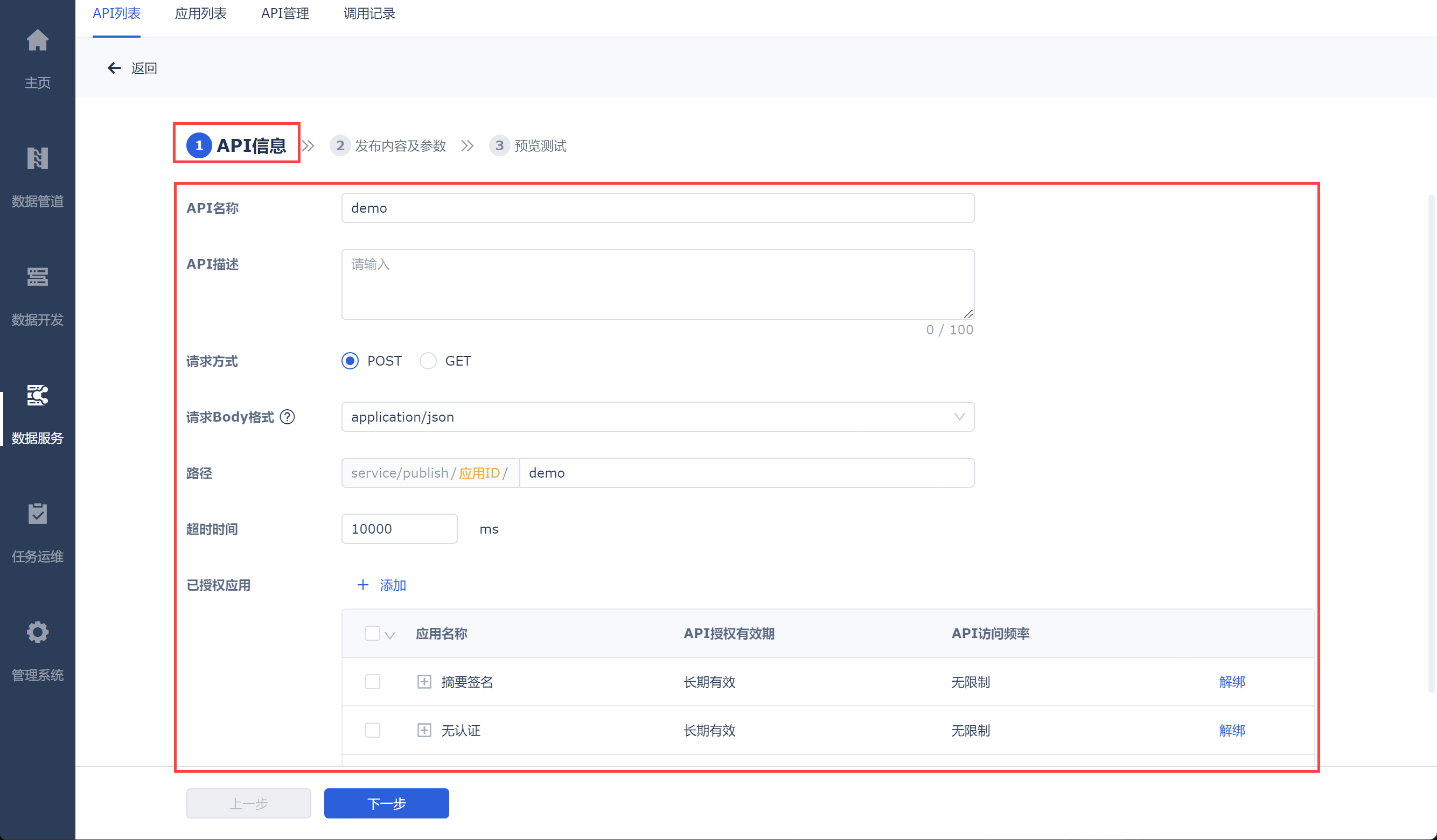1437x840 pixels.
Task: Switch to the 应用列表 tab
Action: click(x=201, y=13)
